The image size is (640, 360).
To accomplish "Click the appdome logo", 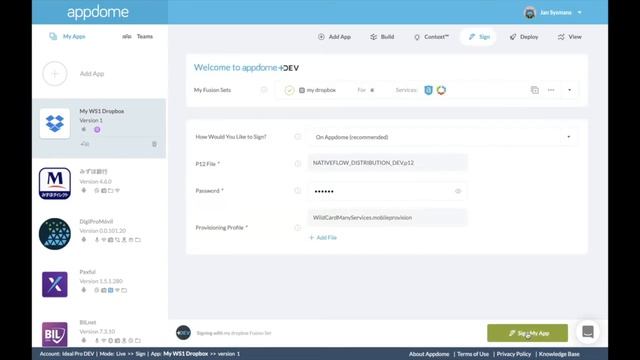I will click(x=98, y=12).
